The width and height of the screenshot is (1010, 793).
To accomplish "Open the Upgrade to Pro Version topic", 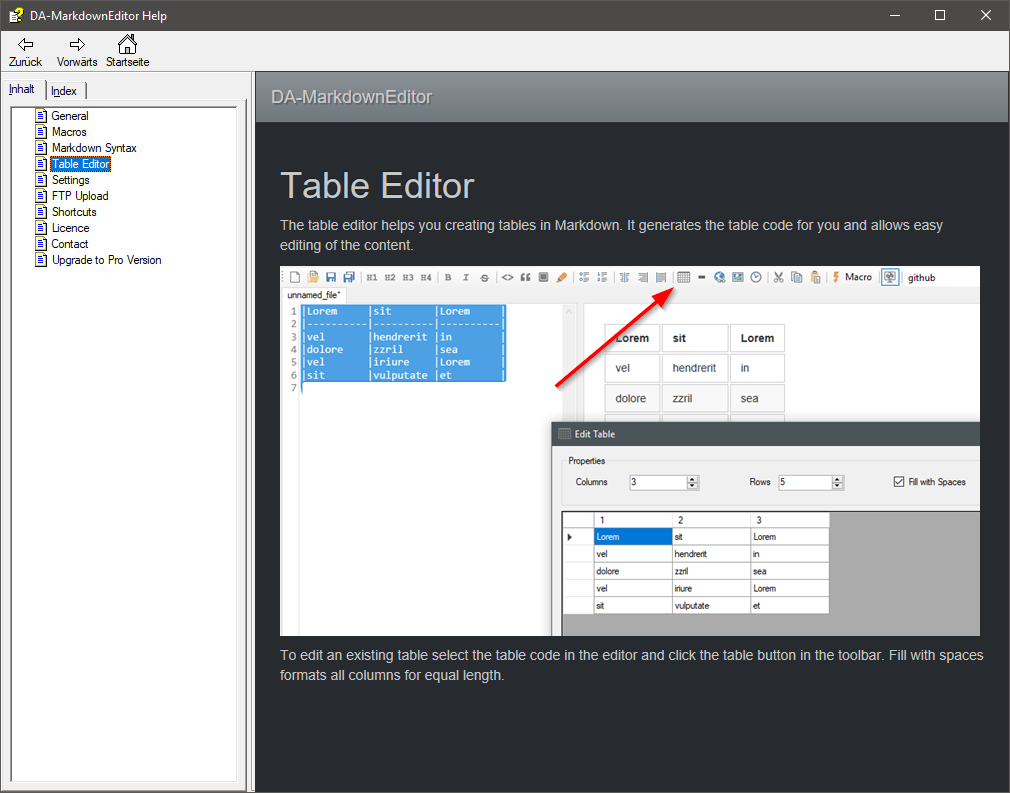I will click(x=106, y=260).
